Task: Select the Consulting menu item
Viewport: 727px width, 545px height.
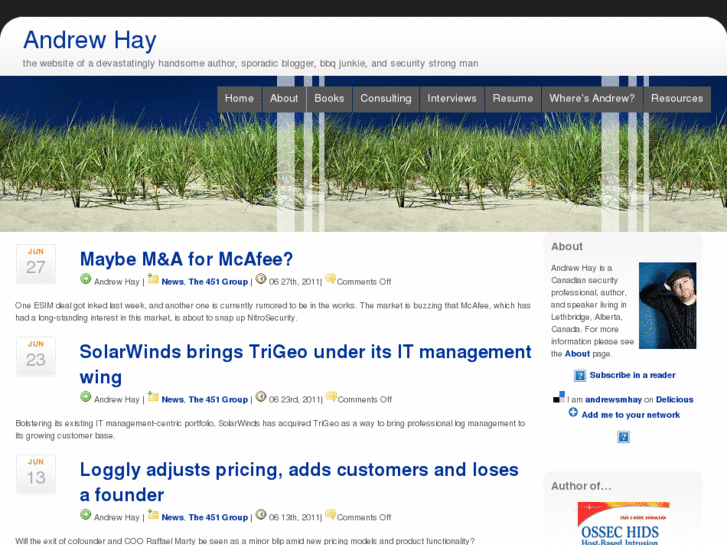Action: pyautogui.click(x=386, y=99)
